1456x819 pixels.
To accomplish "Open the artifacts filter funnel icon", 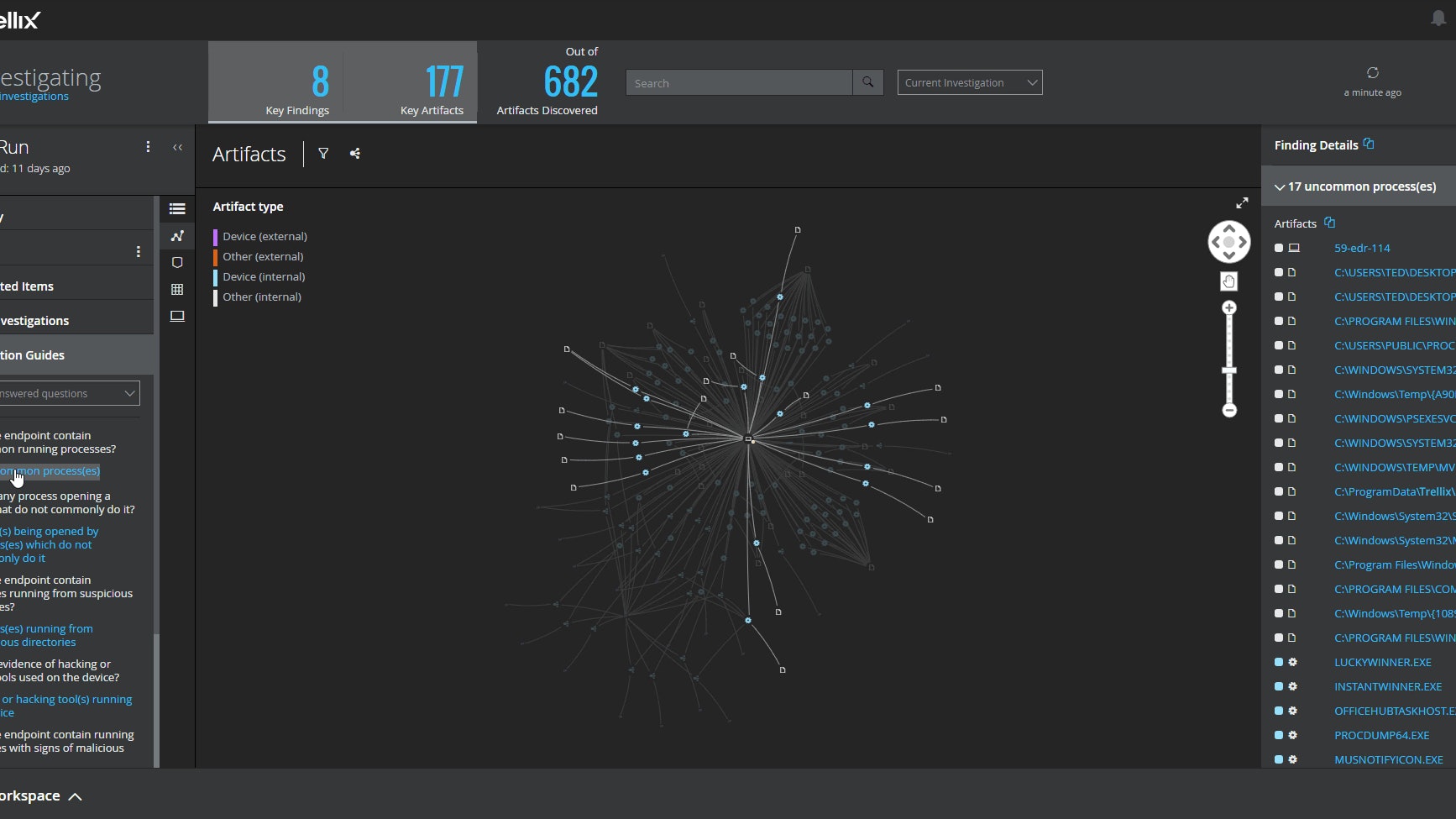I will click(x=323, y=154).
